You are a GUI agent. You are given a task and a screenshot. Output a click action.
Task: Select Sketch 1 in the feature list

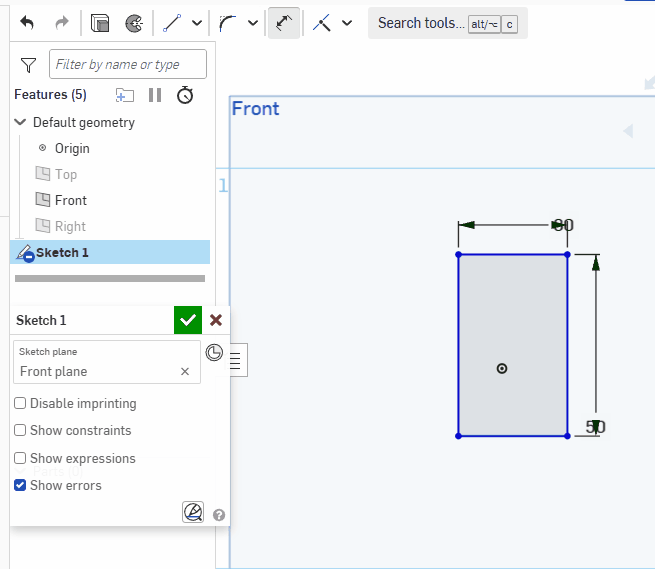pos(62,253)
